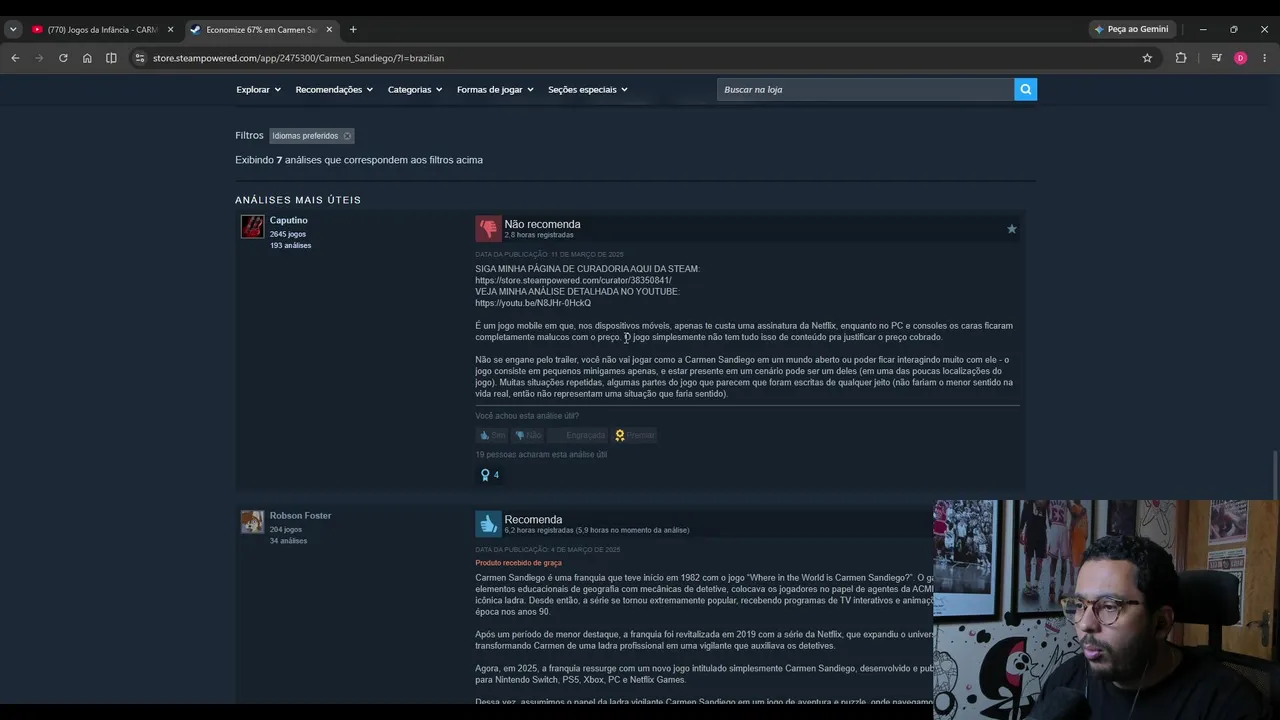Image resolution: width=1280 pixels, height=720 pixels.
Task: Click the address bar URL
Action: 298,58
